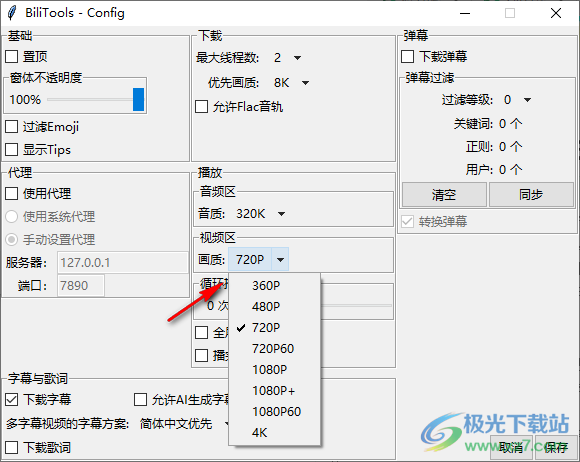Click the 循环播放 slider track
The image size is (580, 462).
(356, 306)
